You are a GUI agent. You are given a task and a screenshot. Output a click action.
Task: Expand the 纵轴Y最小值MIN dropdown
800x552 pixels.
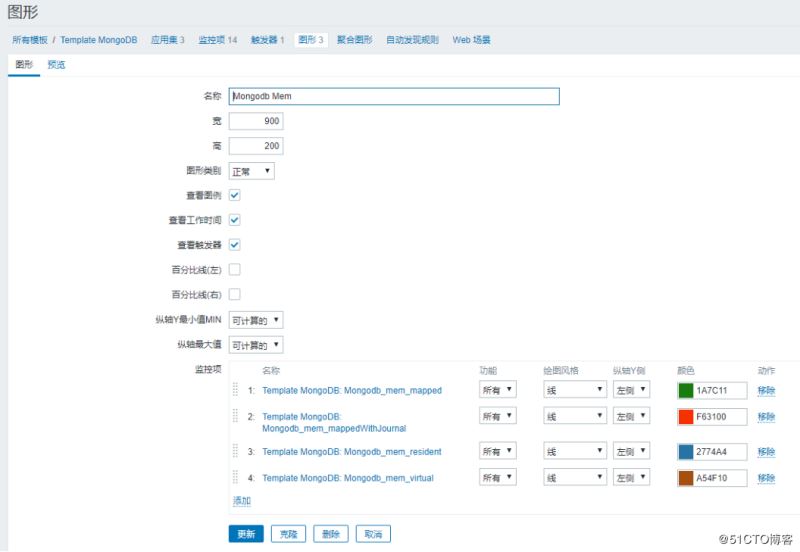tap(256, 320)
